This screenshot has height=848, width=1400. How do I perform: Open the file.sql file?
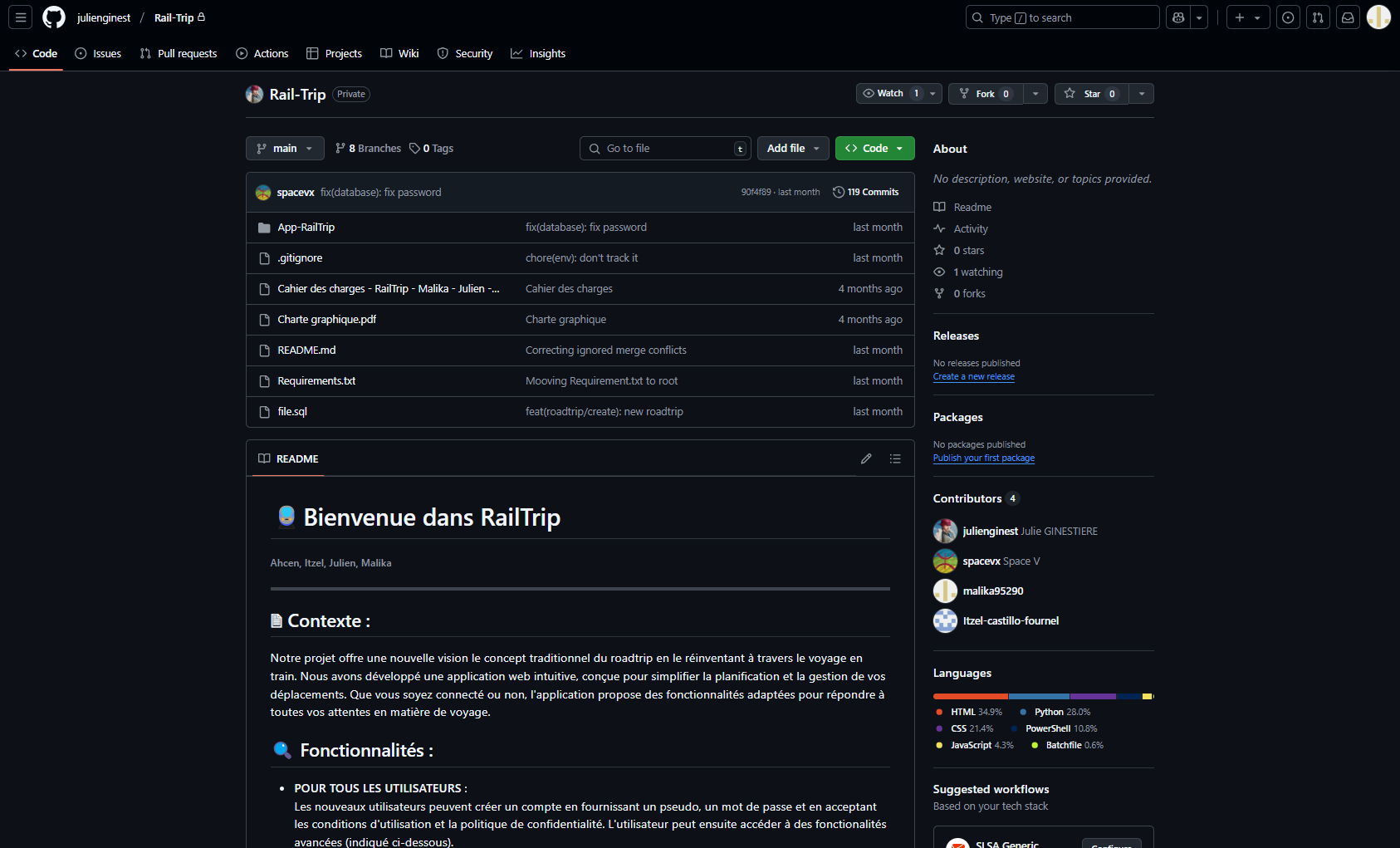click(x=292, y=411)
